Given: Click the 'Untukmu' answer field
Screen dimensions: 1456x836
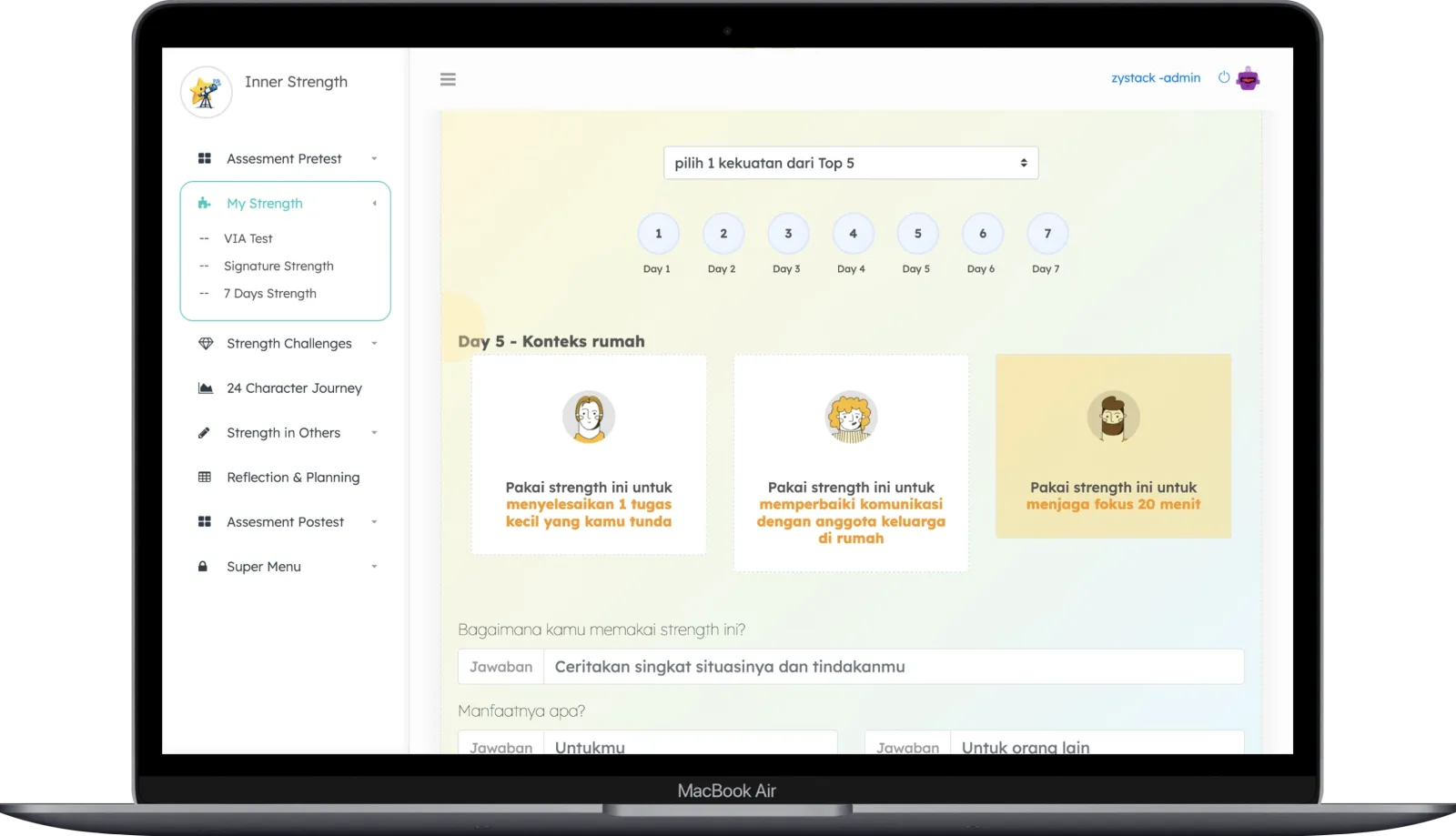Looking at the screenshot, I should click(x=690, y=742).
